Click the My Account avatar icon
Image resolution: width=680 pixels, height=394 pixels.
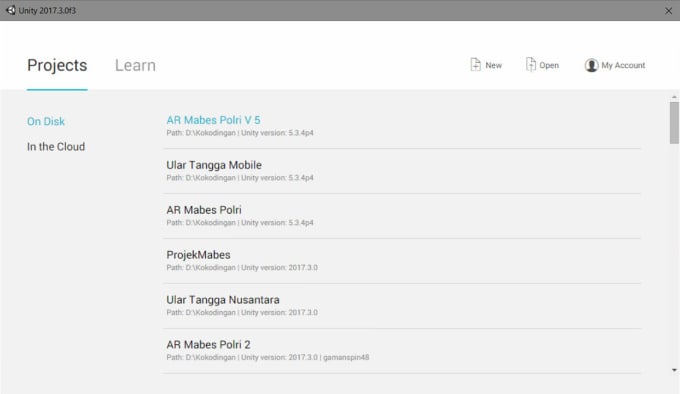[591, 65]
